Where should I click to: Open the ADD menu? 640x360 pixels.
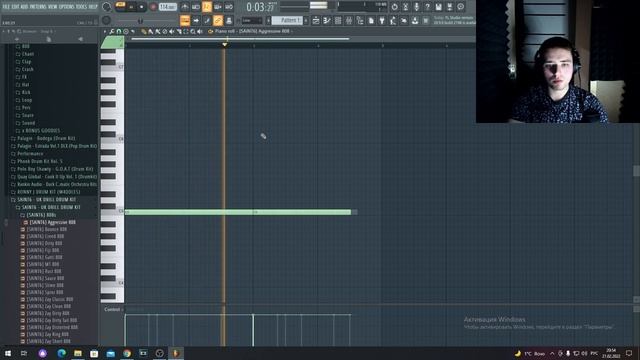(24, 7)
